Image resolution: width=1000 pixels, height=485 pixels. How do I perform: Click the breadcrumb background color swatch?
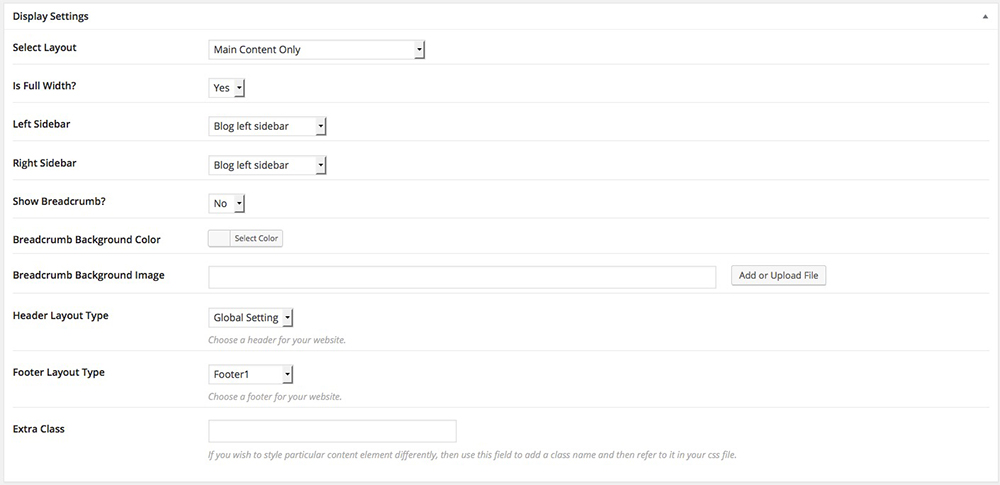(219, 238)
